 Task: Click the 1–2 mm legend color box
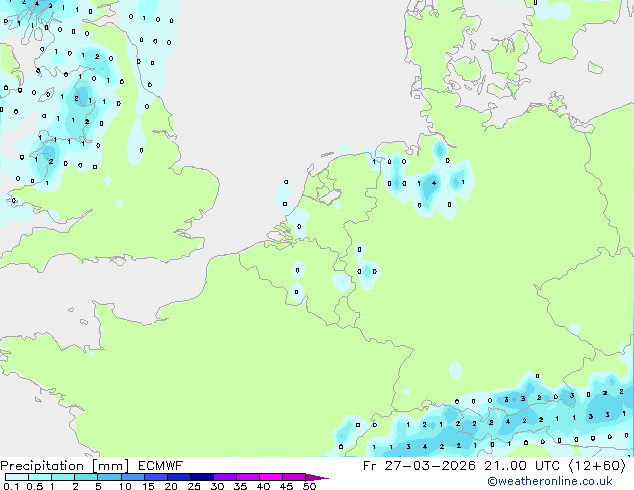(63, 477)
